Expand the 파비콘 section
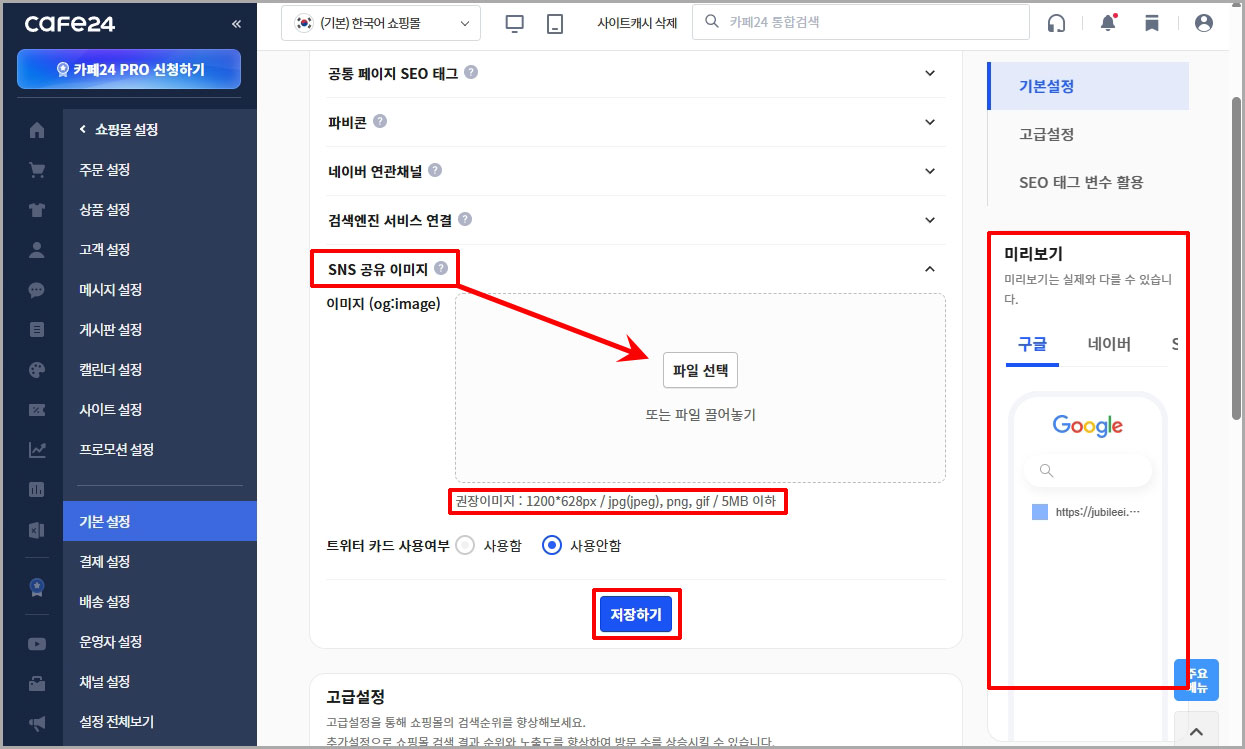The width and height of the screenshot is (1245, 749). click(x=929, y=122)
